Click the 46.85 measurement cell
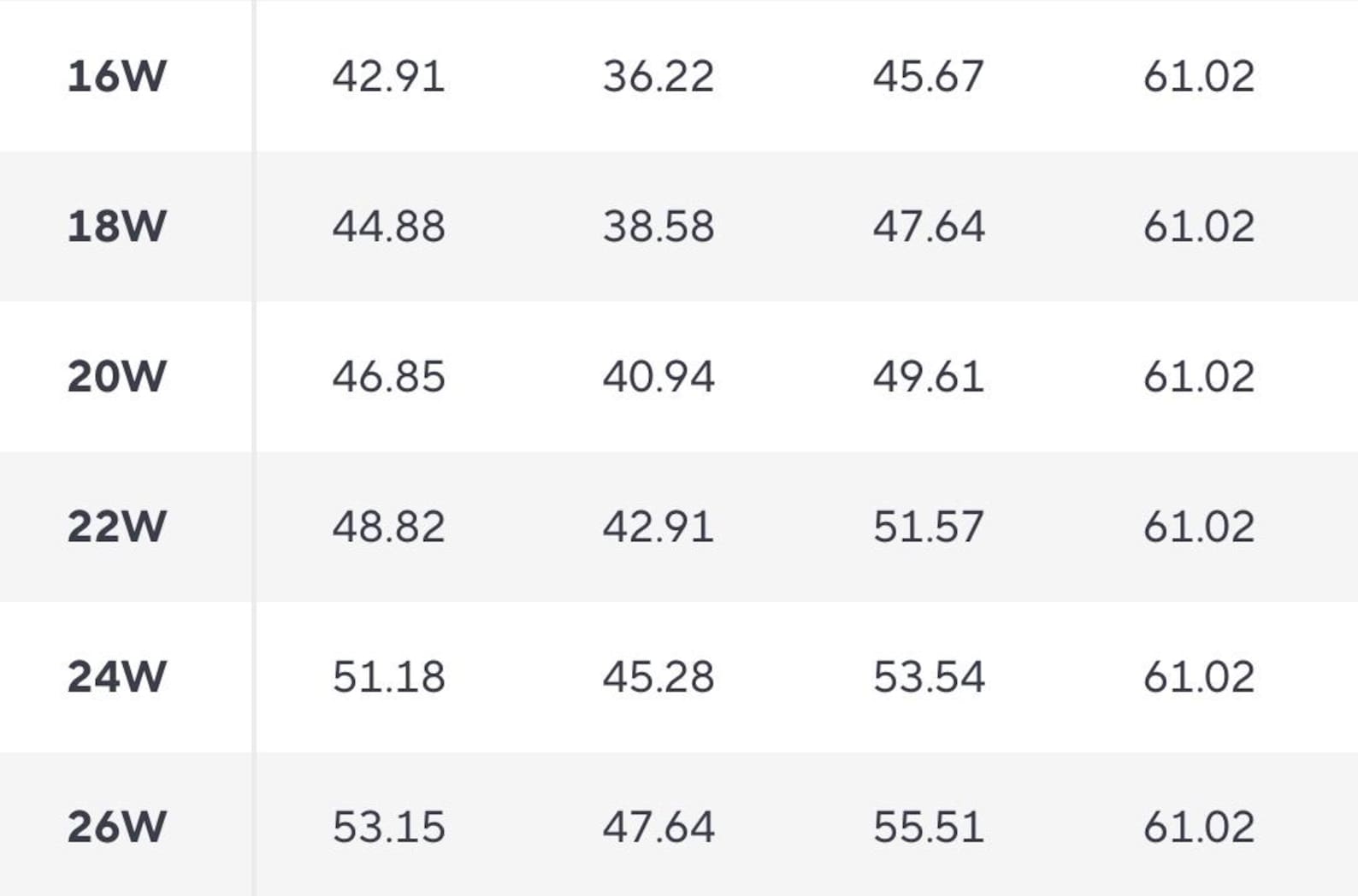The image size is (1358, 896). [389, 376]
